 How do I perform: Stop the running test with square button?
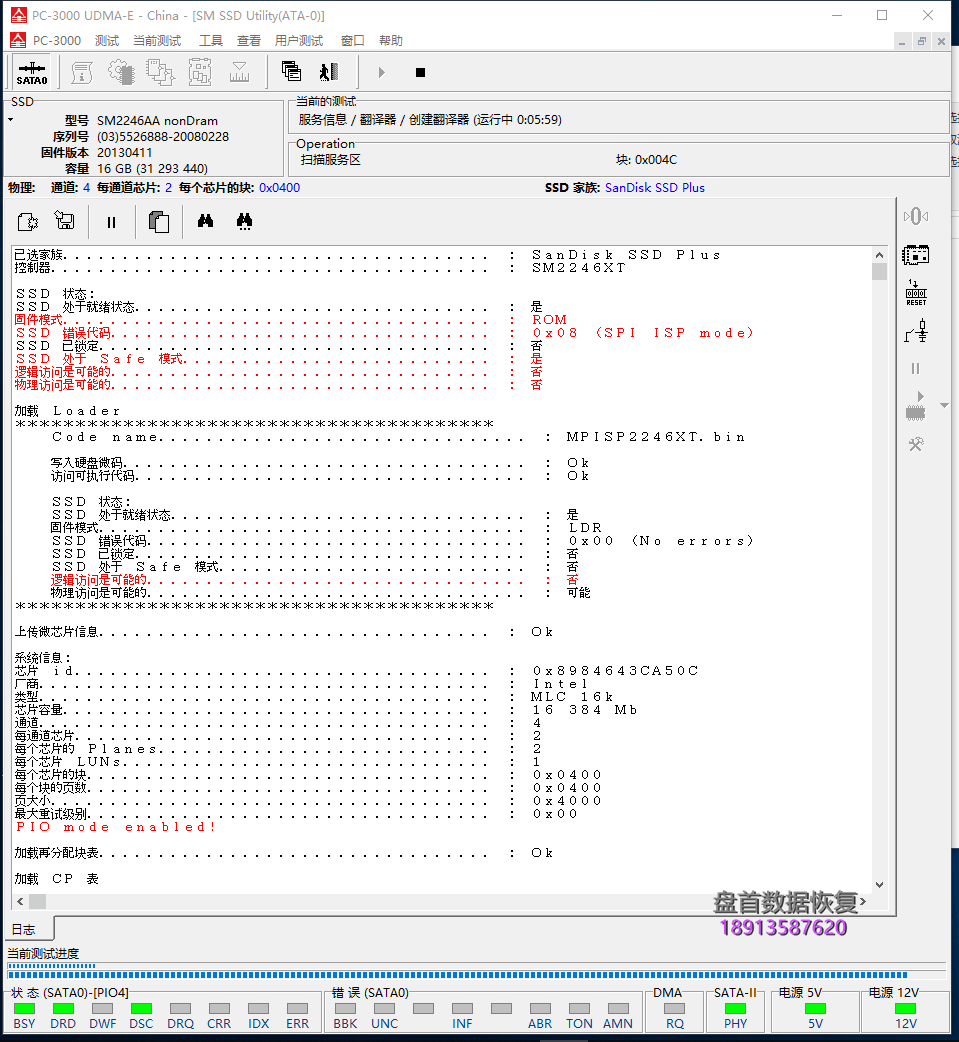420,72
